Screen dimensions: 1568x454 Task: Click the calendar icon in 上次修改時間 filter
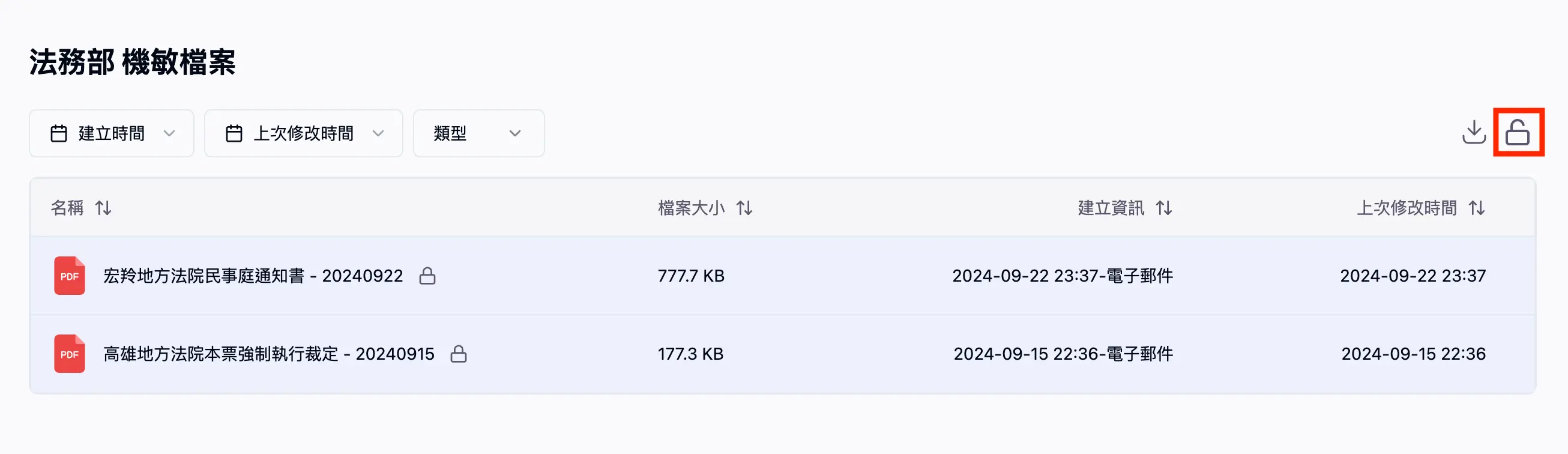(234, 133)
